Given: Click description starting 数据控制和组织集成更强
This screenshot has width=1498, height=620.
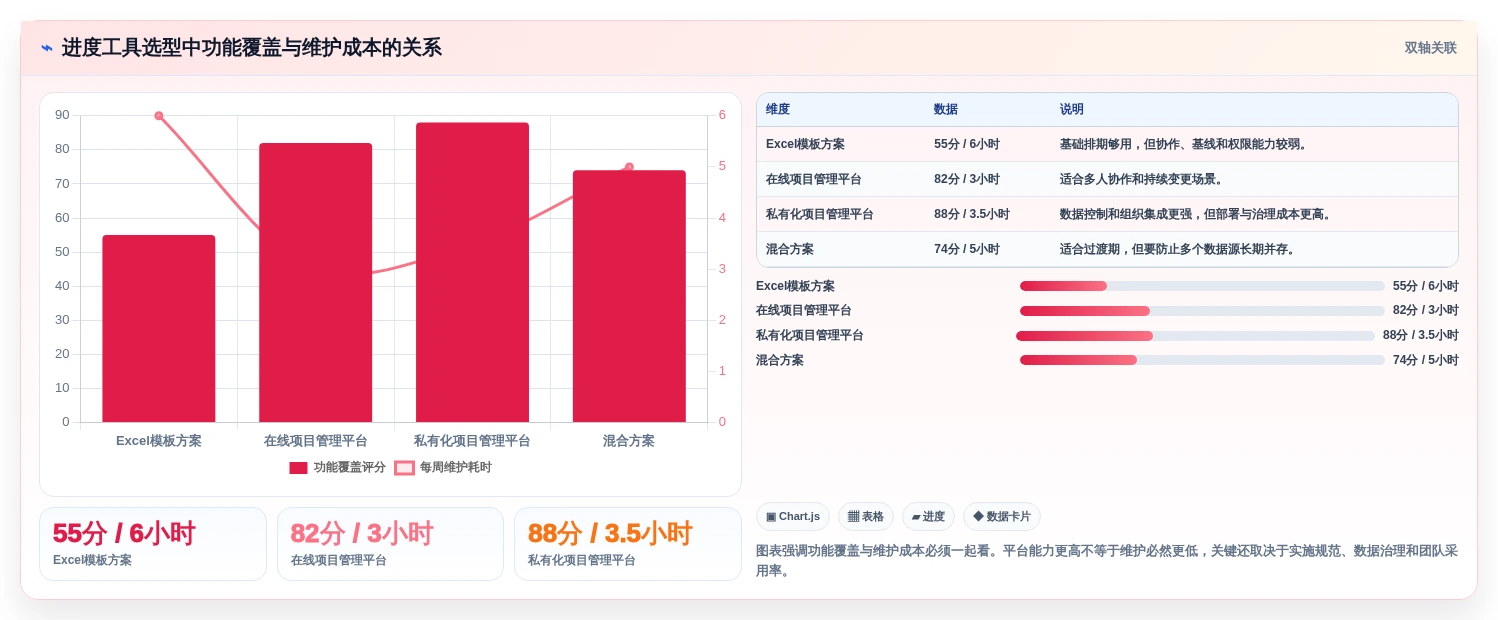Looking at the screenshot, I should [x=1196, y=214].
